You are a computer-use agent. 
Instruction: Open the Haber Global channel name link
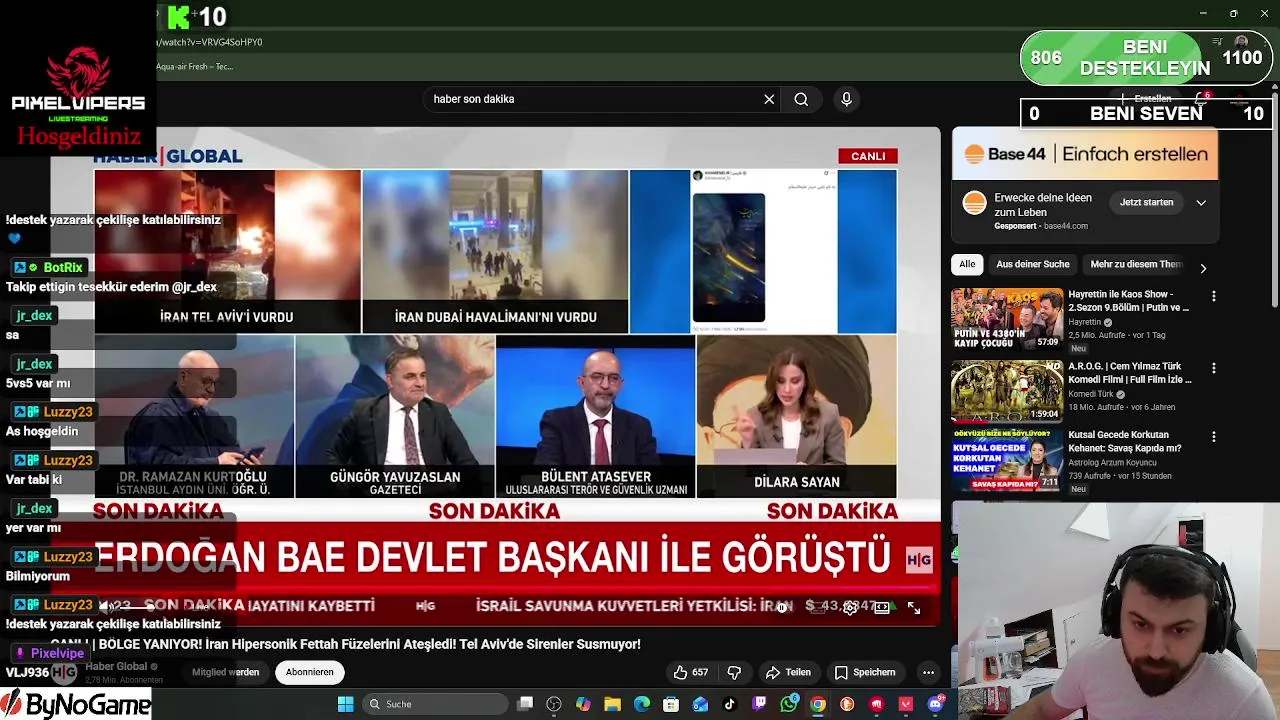116,666
